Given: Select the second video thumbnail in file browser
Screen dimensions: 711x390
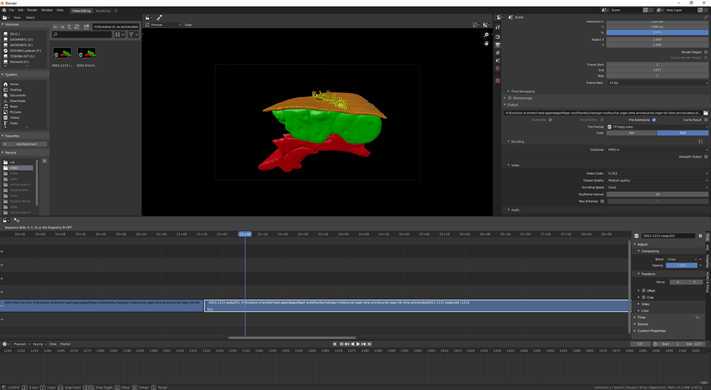Looking at the screenshot, I should [86, 54].
